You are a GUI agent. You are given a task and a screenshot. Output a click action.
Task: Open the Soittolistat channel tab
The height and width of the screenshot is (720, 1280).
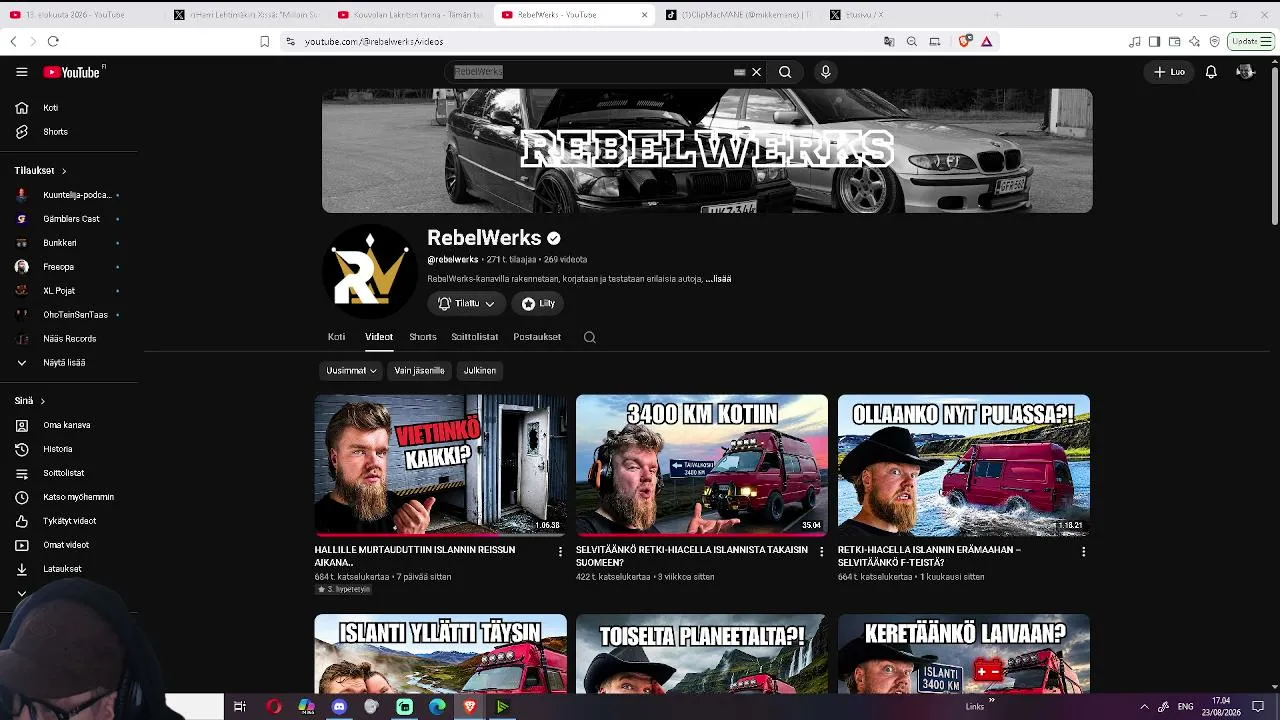click(475, 337)
